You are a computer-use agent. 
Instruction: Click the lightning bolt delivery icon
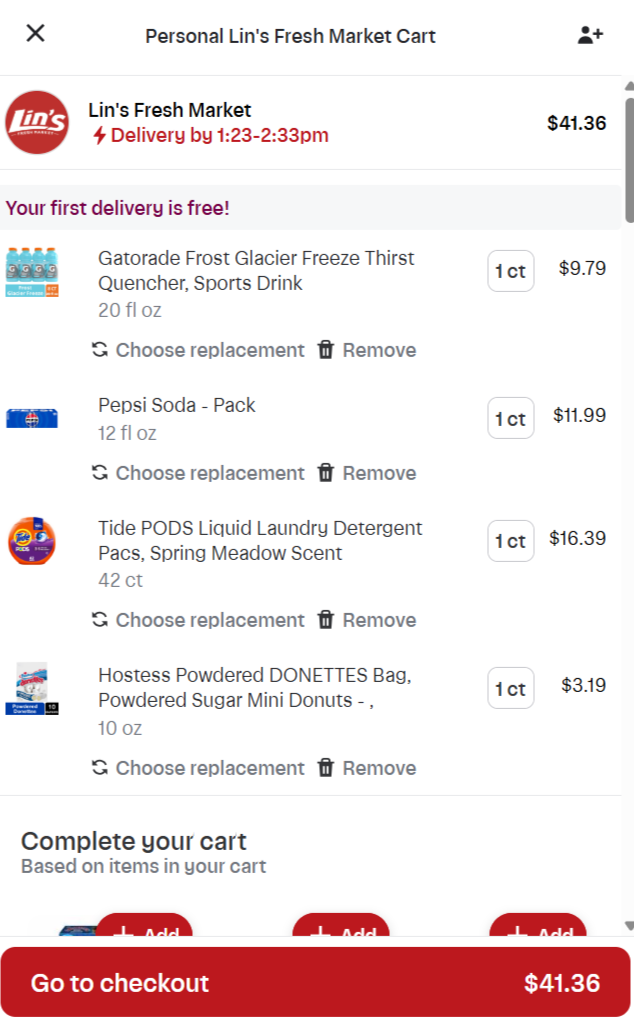(99, 136)
